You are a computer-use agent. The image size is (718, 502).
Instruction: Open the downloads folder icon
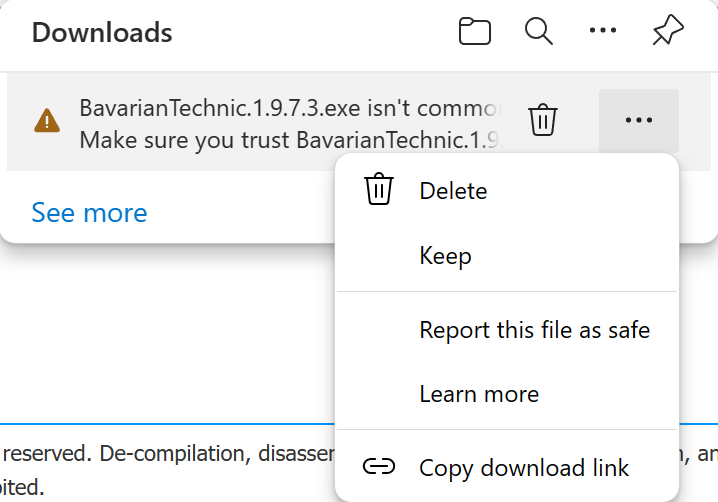[x=475, y=32]
